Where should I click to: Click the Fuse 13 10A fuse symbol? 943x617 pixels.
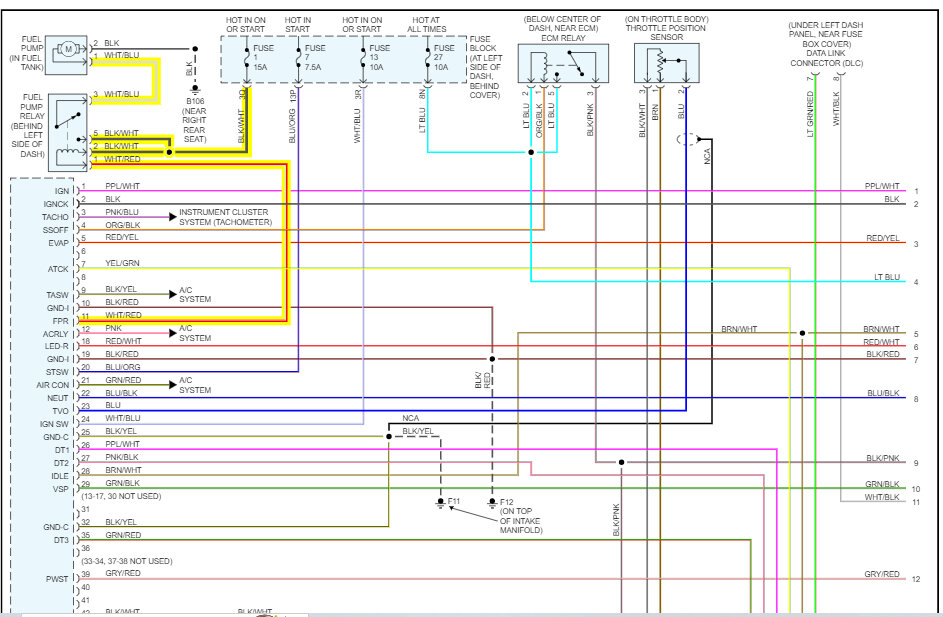[363, 58]
